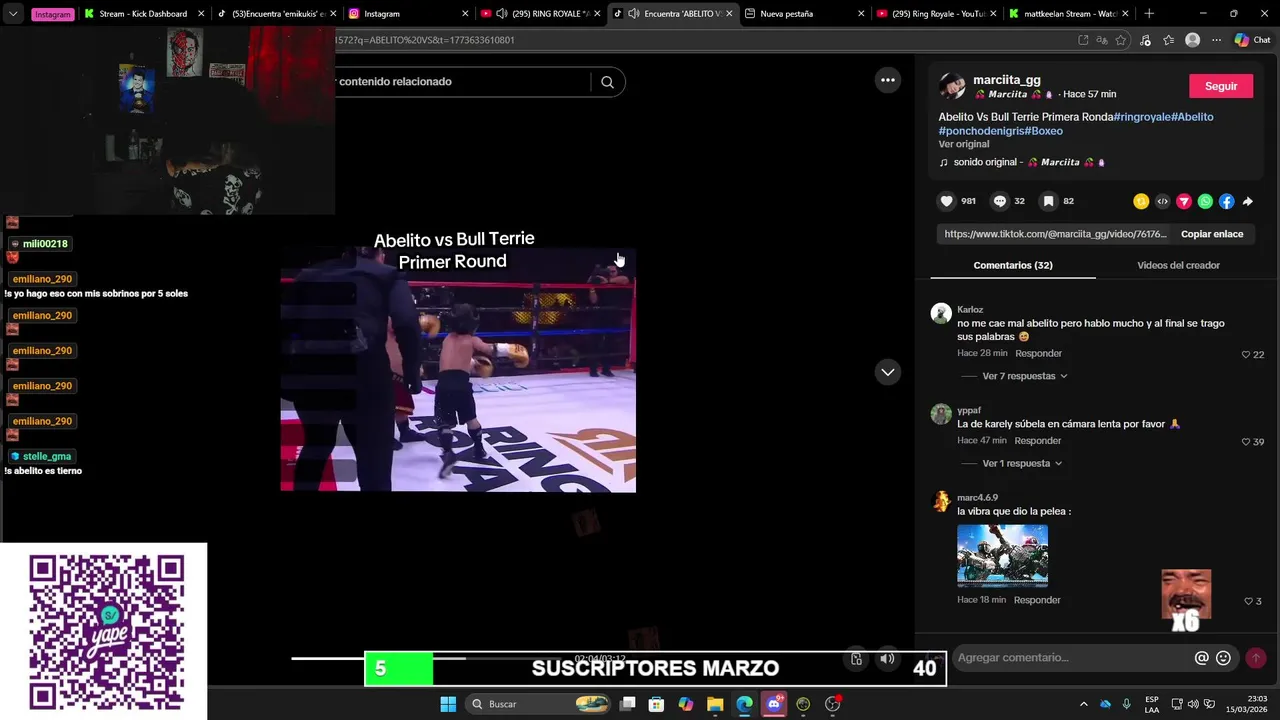Open Copilot Chat in browser toolbar
The image size is (1280, 720).
tap(1252, 40)
